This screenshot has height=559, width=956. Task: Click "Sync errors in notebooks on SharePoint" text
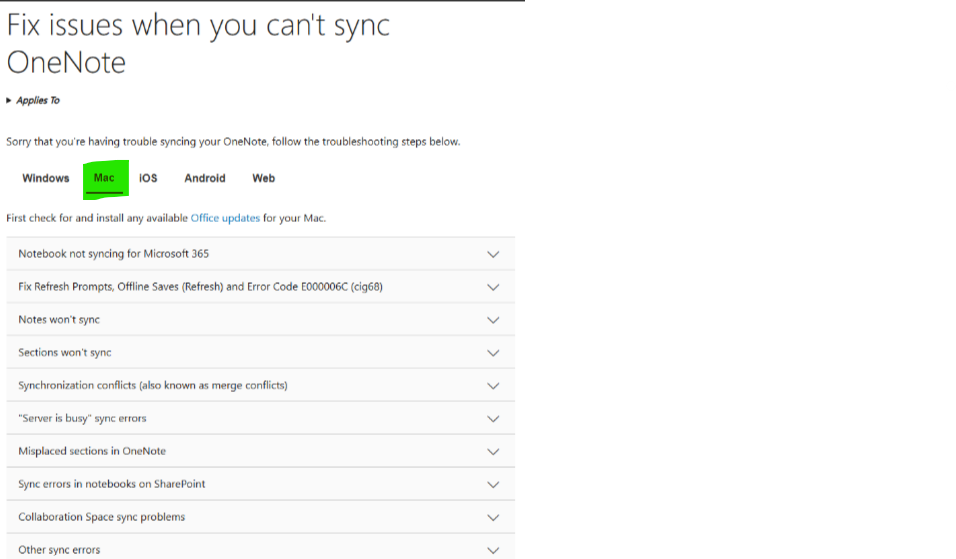click(112, 484)
